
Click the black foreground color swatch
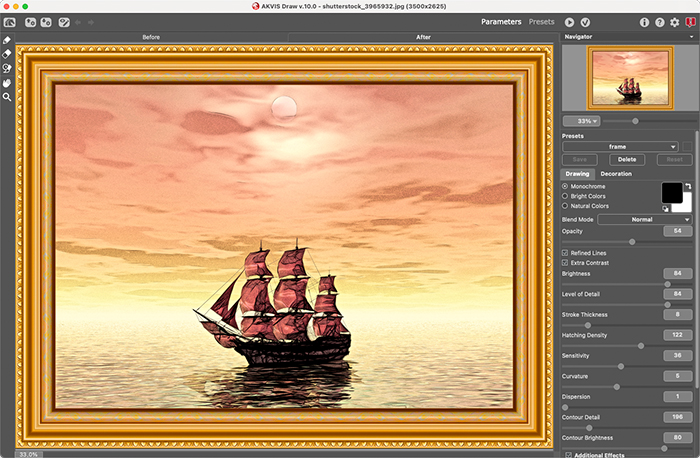[x=670, y=191]
